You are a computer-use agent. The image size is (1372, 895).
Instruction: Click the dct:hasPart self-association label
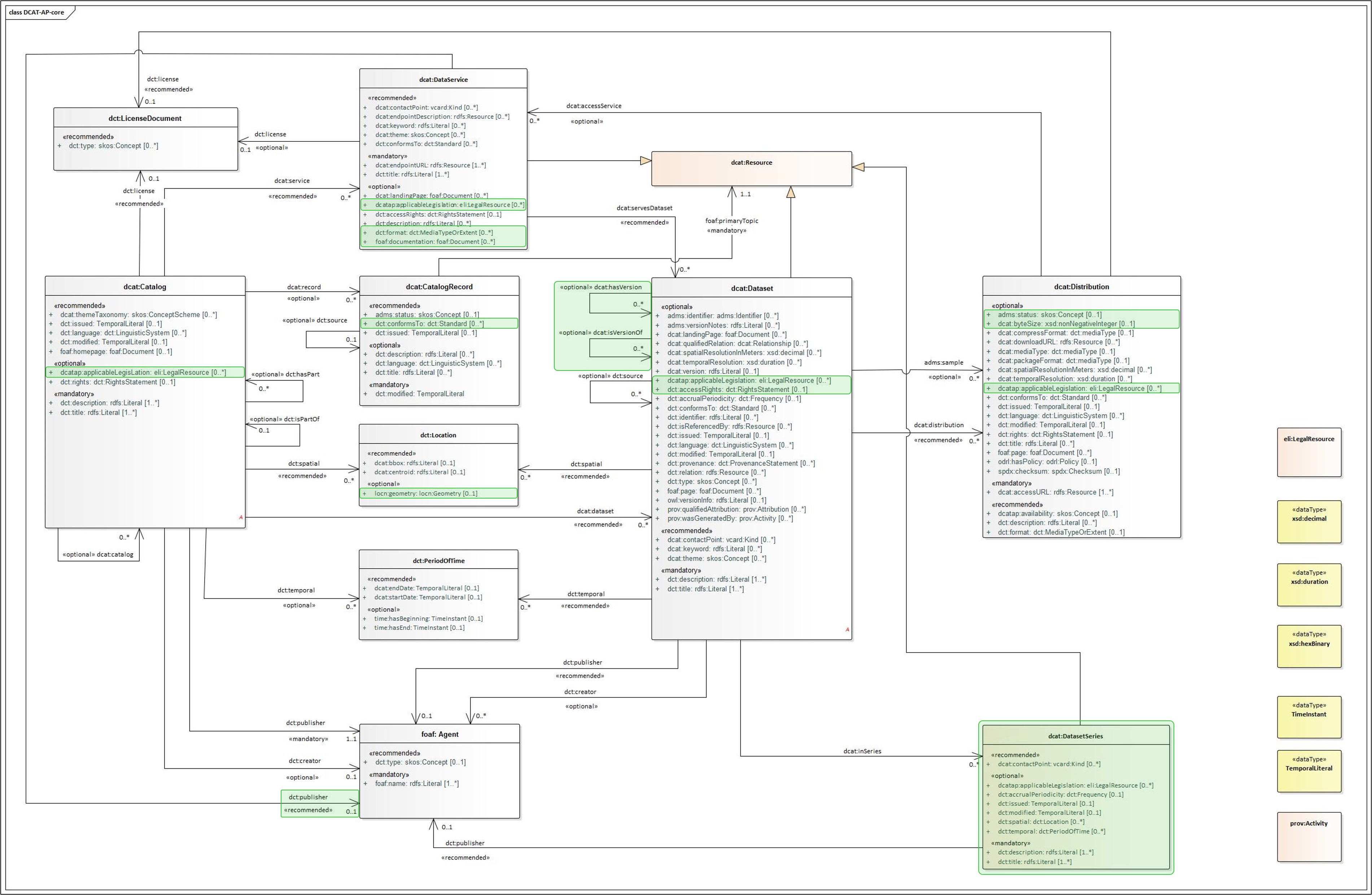(302, 374)
